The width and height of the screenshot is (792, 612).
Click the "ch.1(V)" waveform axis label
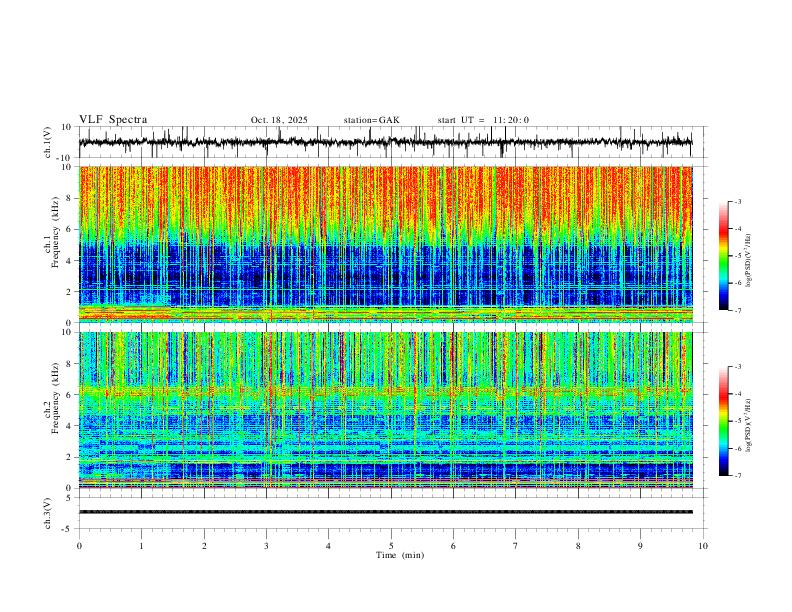(x=48, y=142)
